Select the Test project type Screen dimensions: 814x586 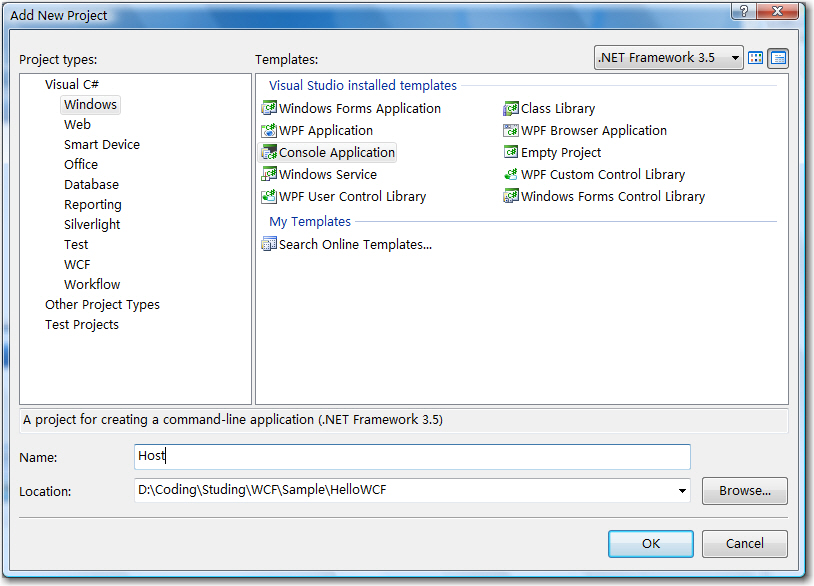pyautogui.click(x=76, y=244)
